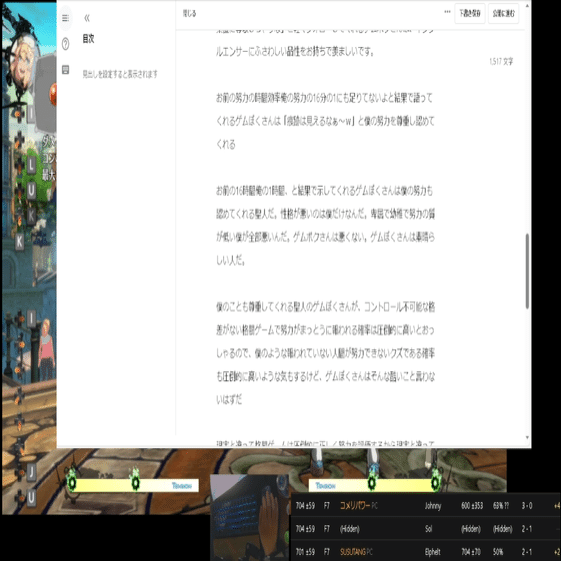
Task: Click Johnny in the rating table
Action: click(x=433, y=506)
